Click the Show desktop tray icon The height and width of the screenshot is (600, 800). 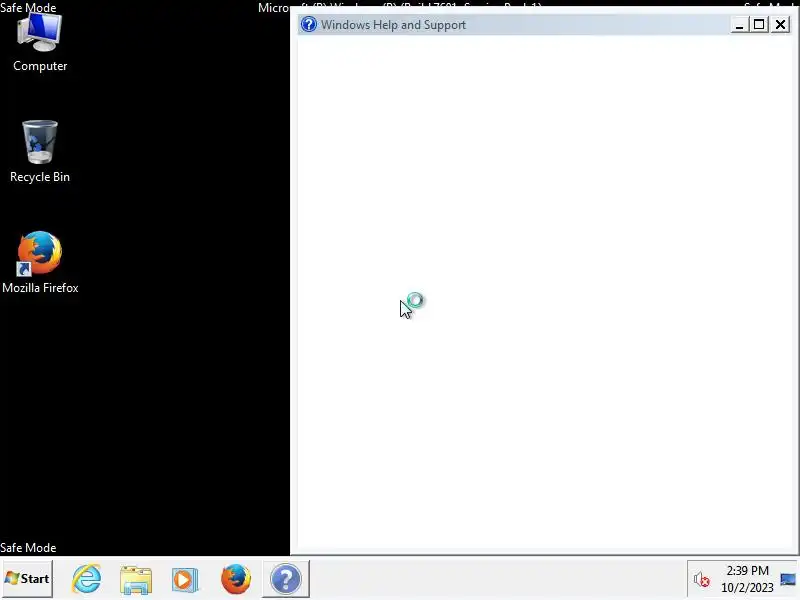788,580
